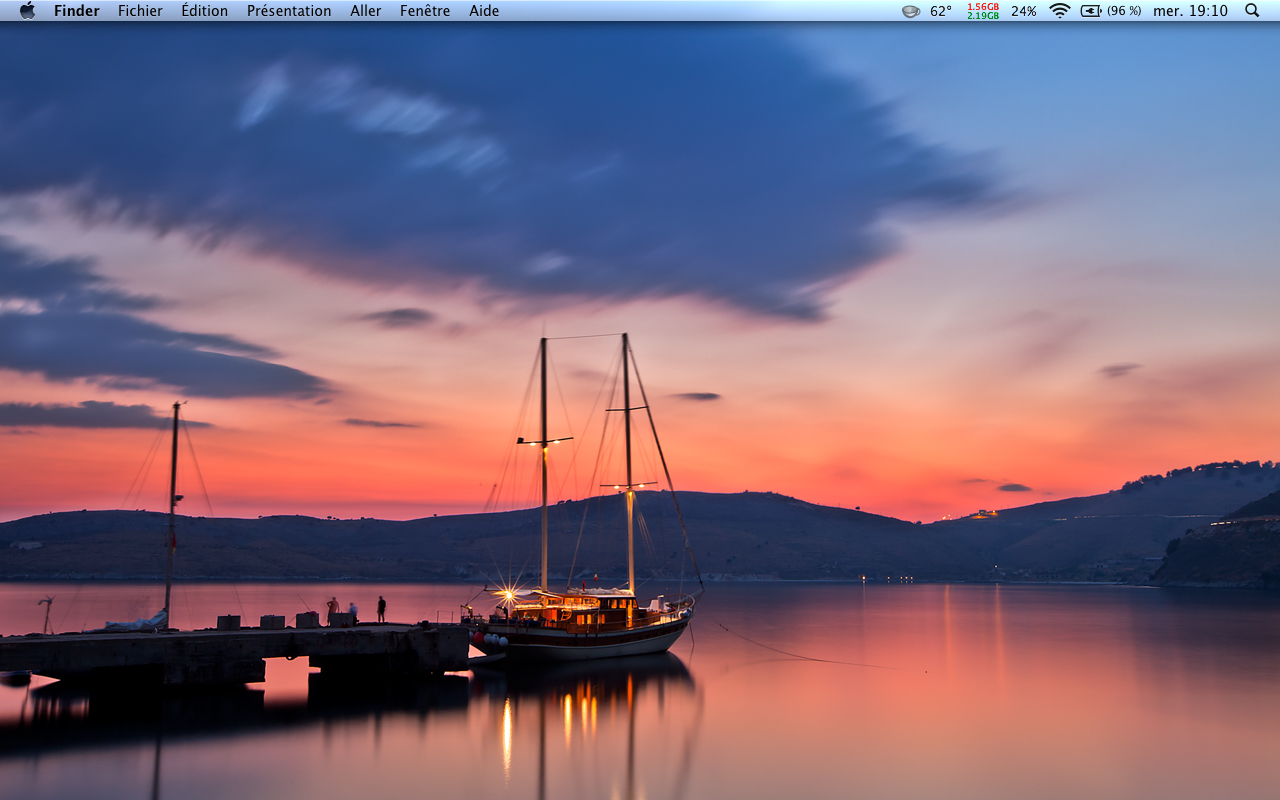Click the 24% CPU usage indicator
This screenshot has width=1280, height=800.
pyautogui.click(x=1024, y=11)
